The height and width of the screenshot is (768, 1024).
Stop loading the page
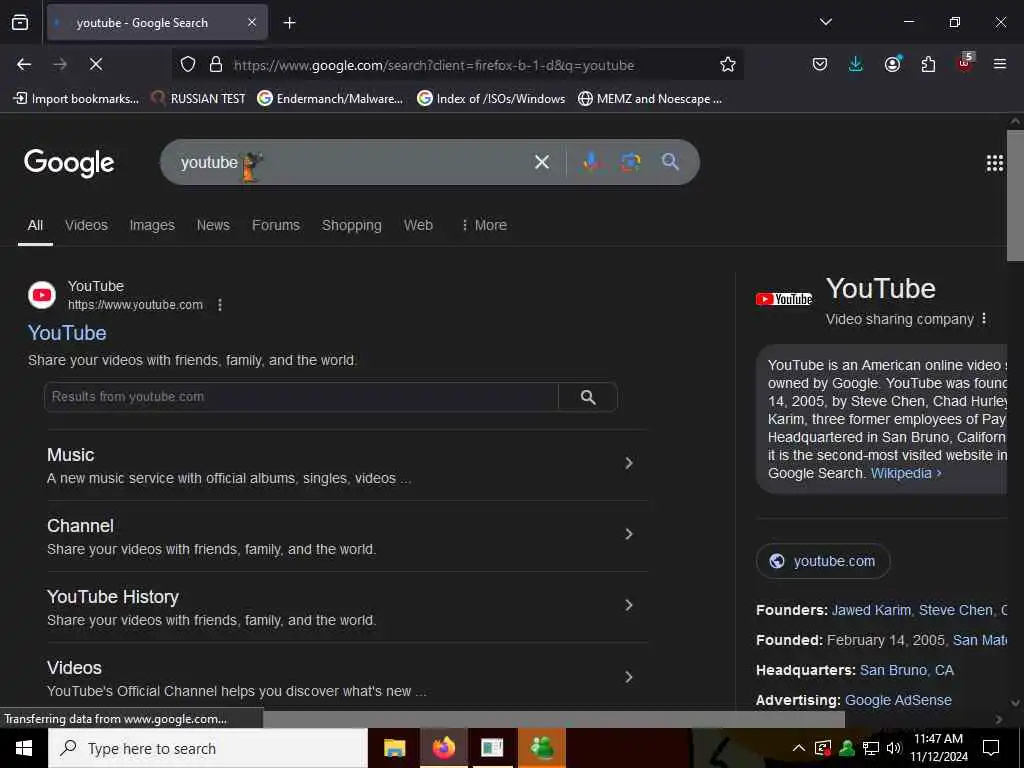pyautogui.click(x=95, y=65)
